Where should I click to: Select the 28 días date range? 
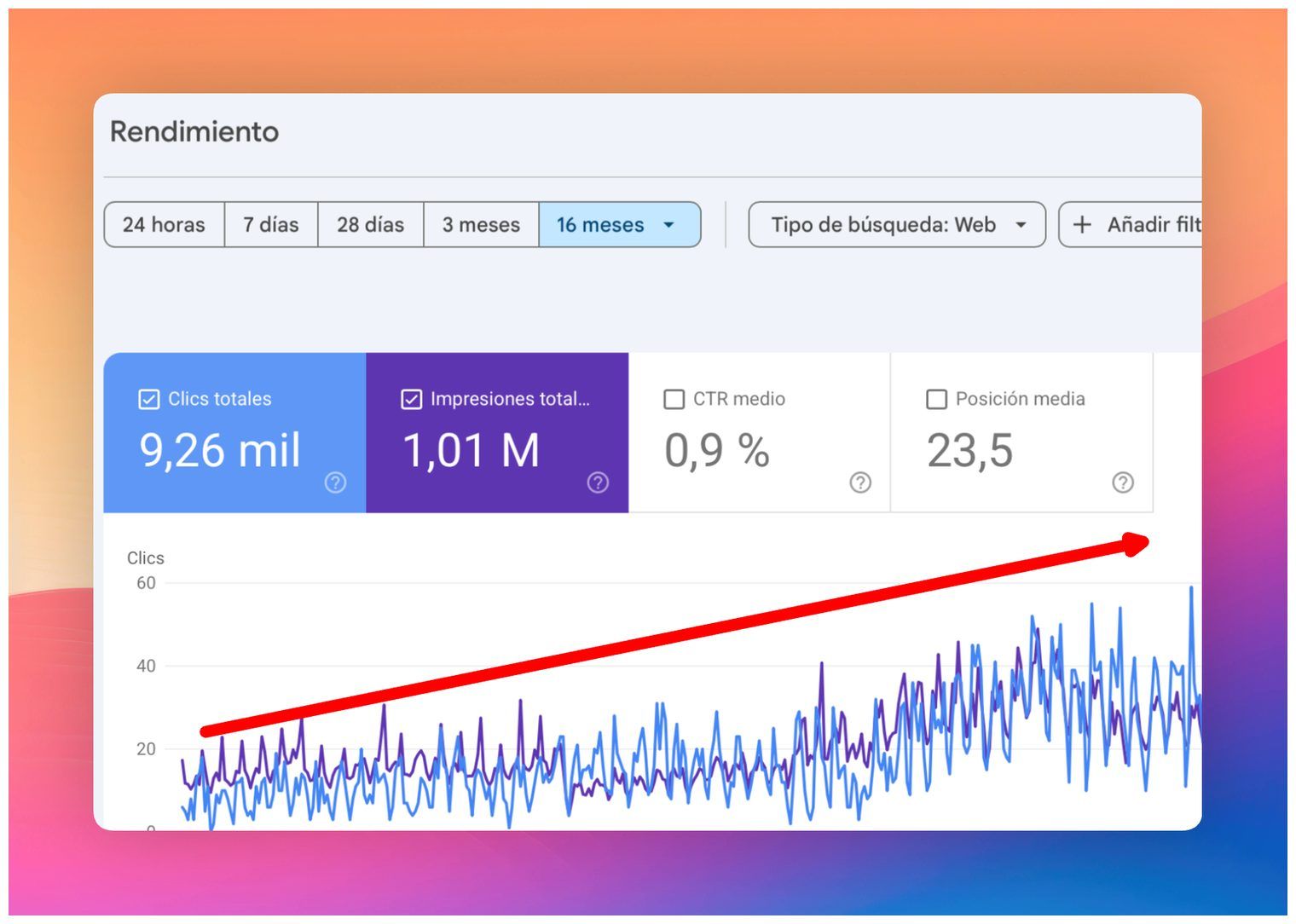click(x=370, y=224)
